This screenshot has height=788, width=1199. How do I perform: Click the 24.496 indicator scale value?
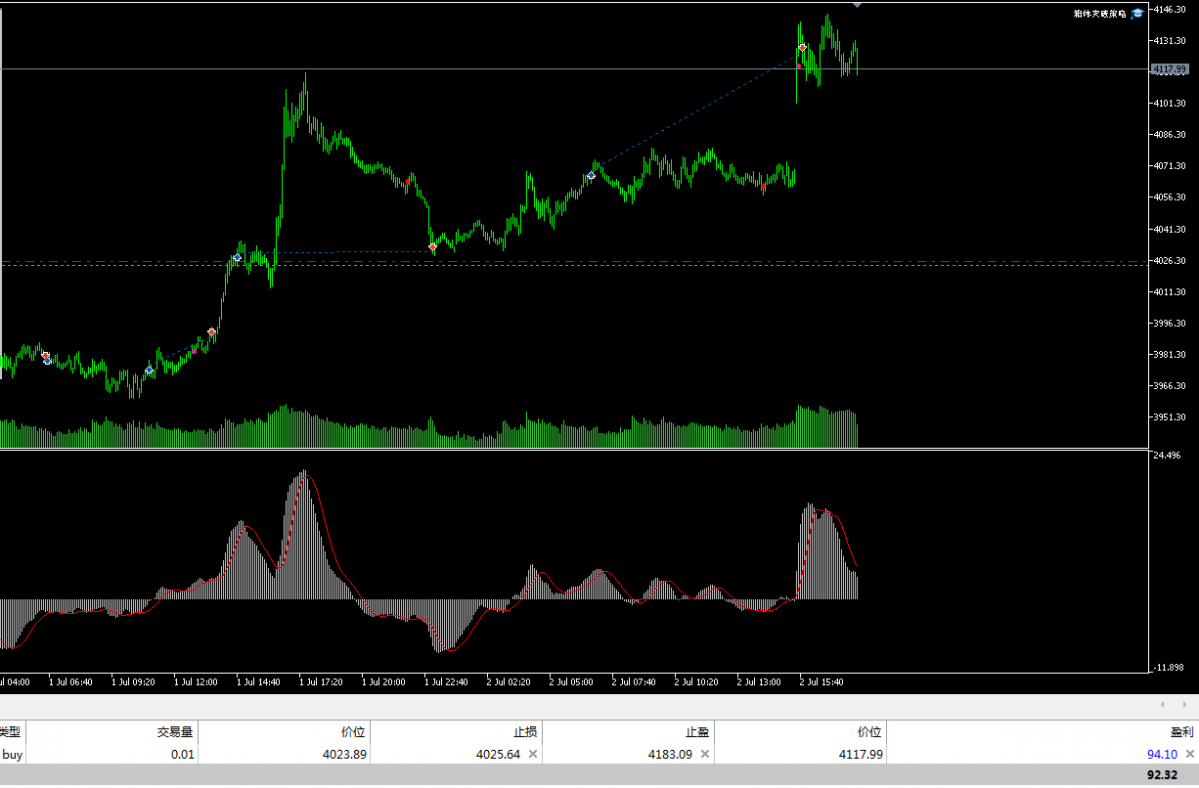tap(1166, 456)
